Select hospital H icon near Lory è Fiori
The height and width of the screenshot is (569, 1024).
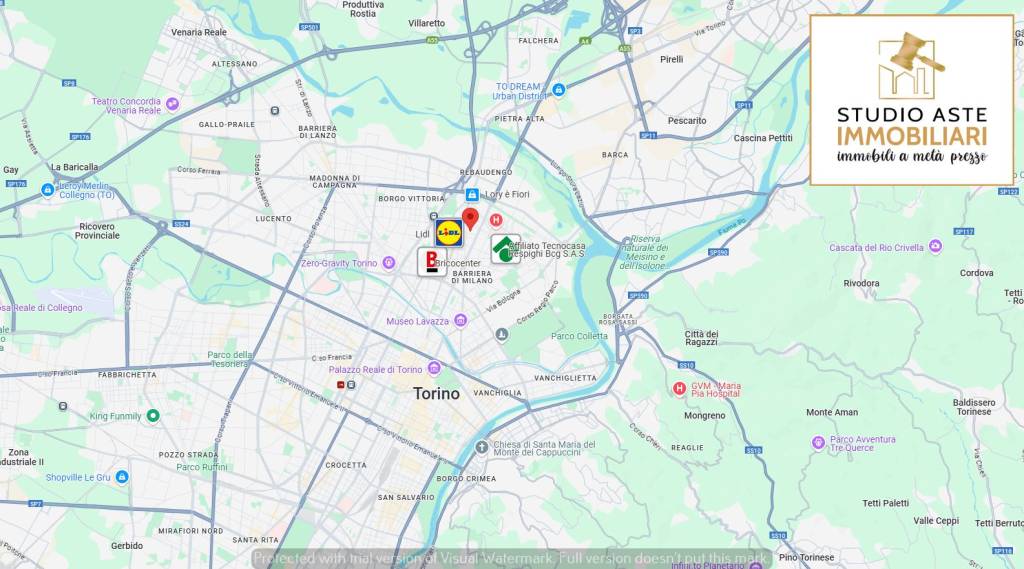[x=496, y=220]
